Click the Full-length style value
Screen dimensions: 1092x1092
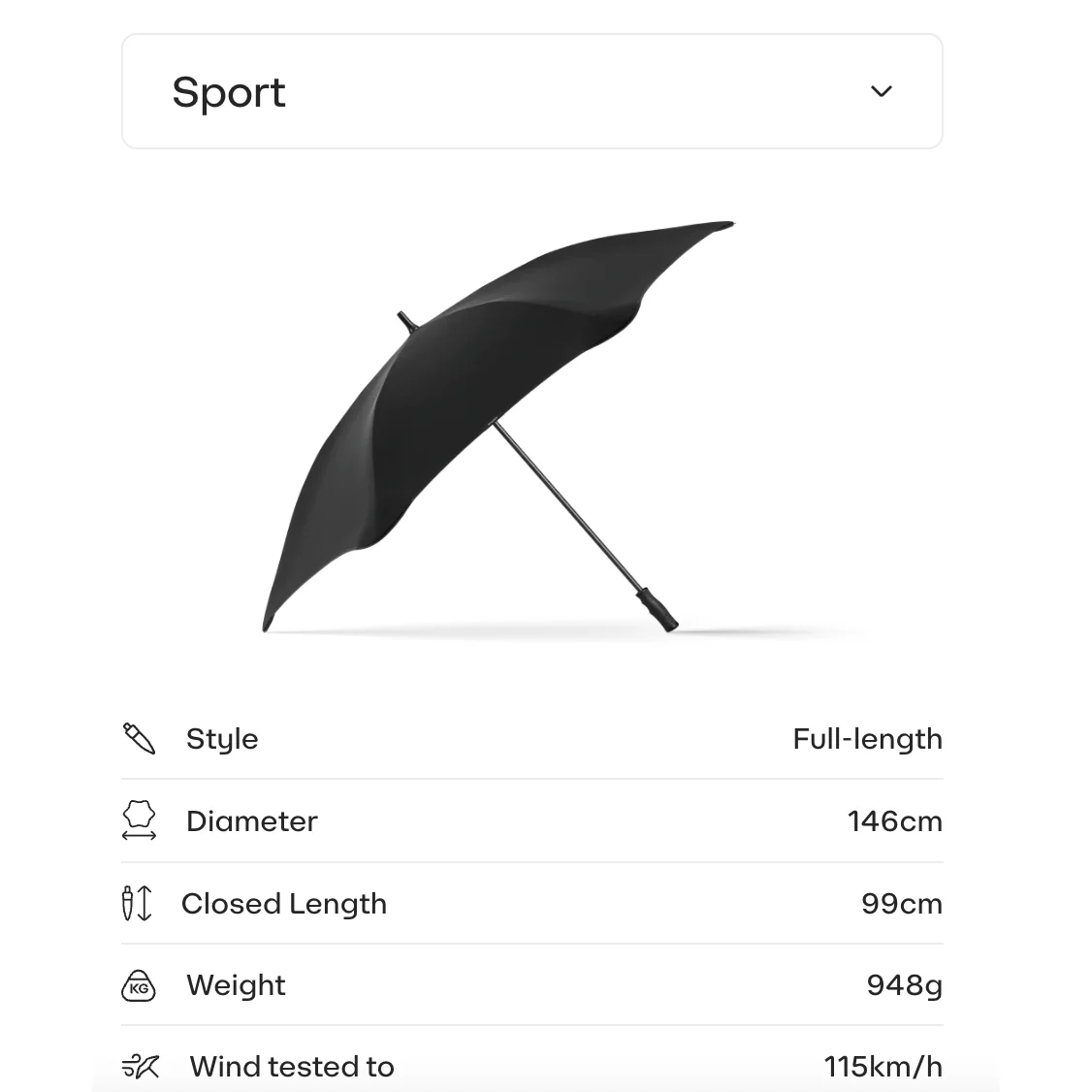868,739
